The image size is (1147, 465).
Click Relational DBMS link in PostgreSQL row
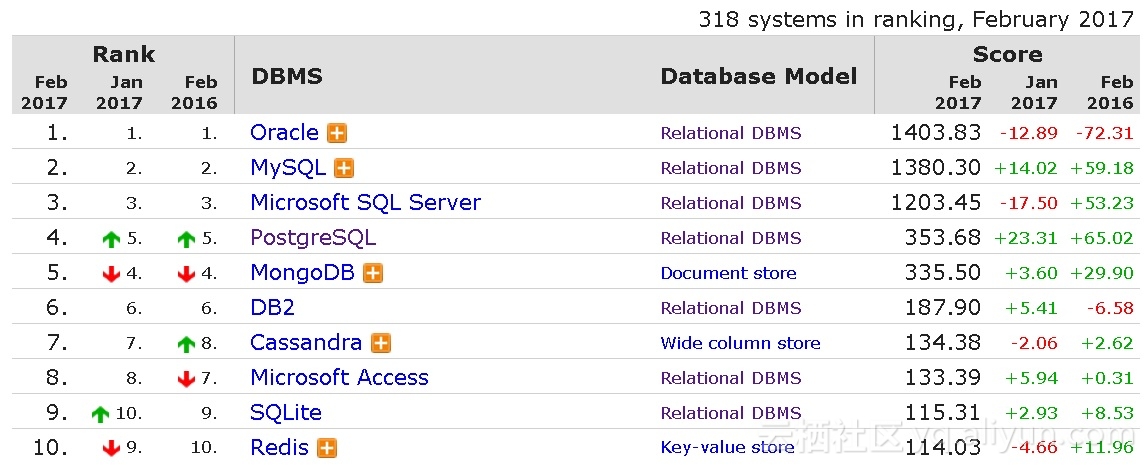click(x=731, y=238)
